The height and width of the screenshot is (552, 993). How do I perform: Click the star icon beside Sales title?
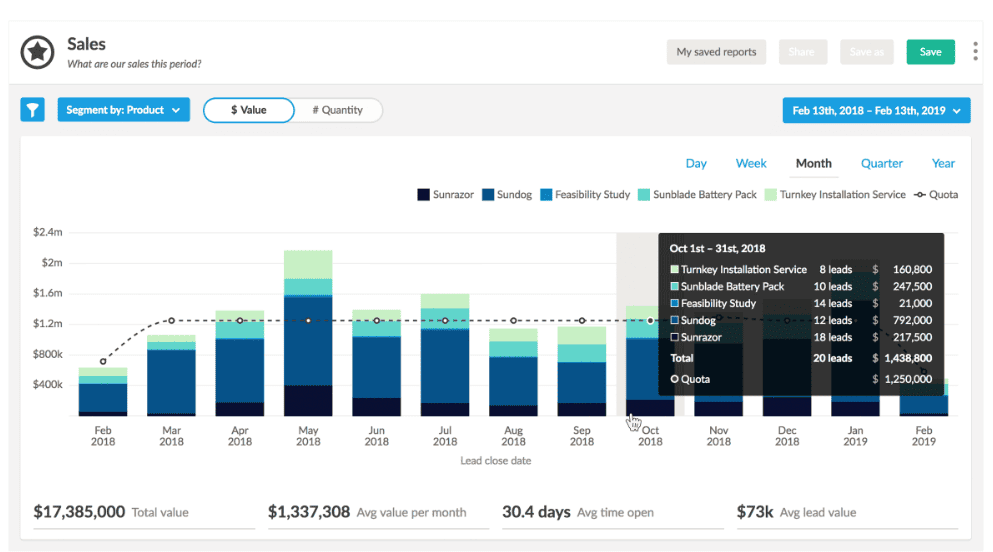click(x=38, y=53)
